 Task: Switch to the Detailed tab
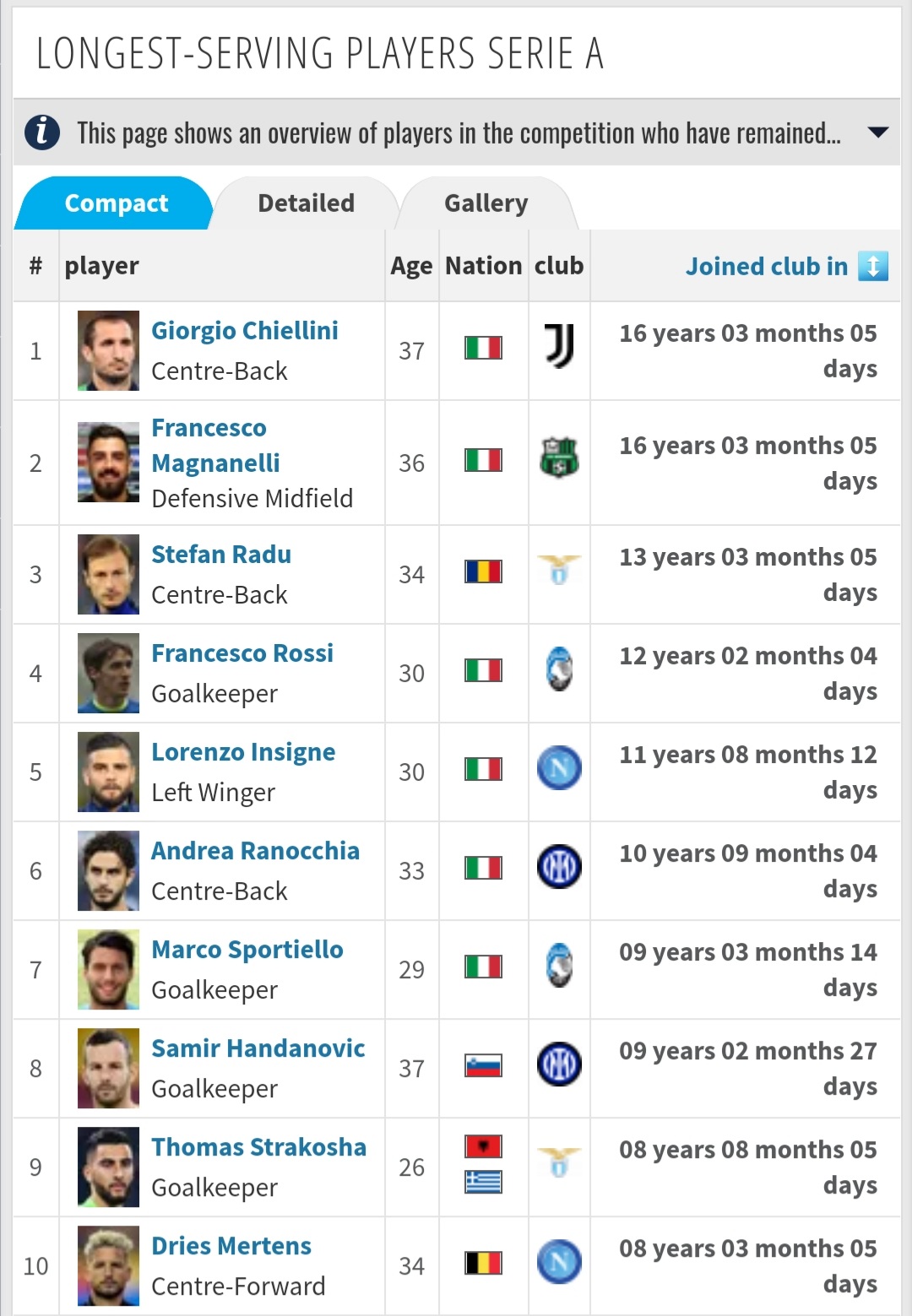306,203
